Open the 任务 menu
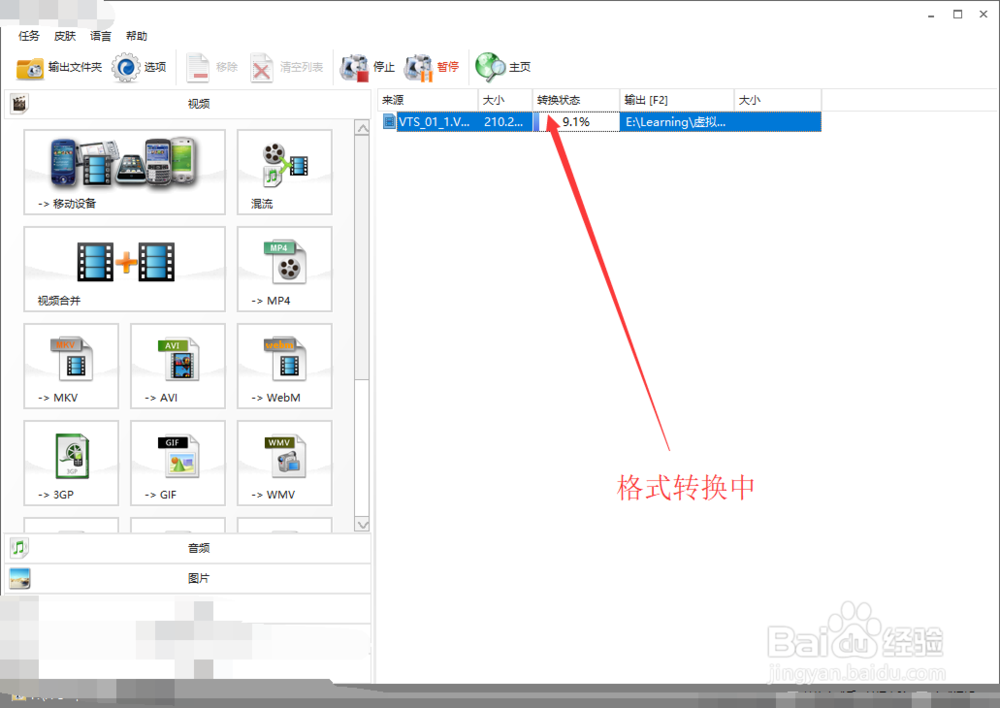Viewport: 1000px width, 708px height. [28, 35]
